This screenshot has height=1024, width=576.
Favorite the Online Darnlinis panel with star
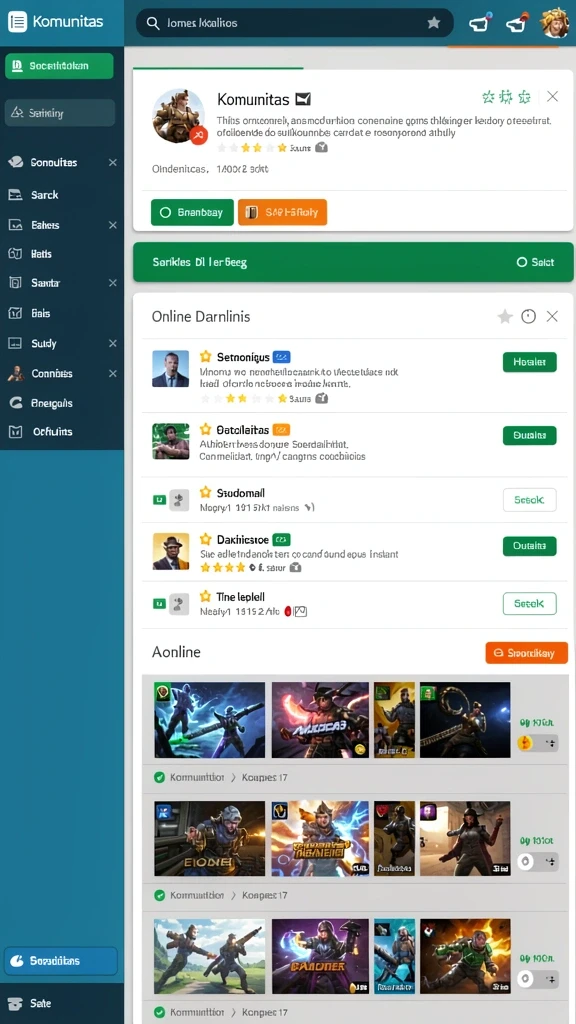click(505, 317)
